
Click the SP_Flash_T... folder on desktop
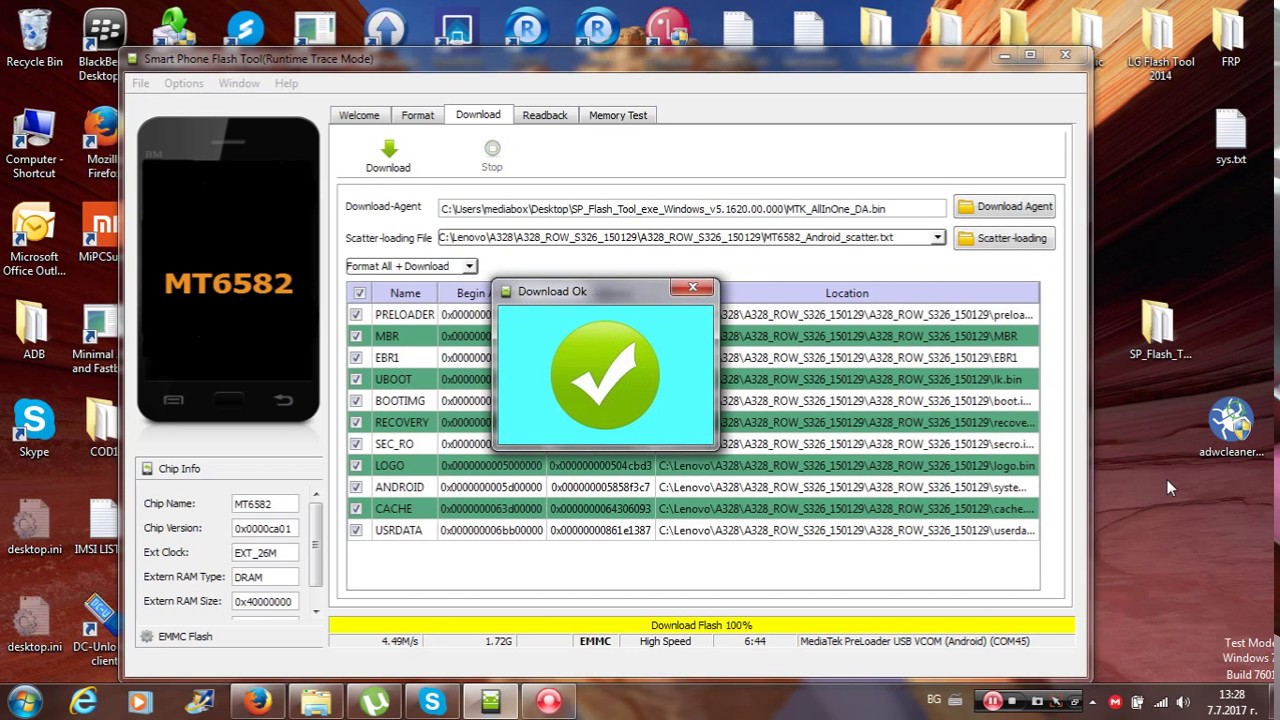pos(1160,330)
